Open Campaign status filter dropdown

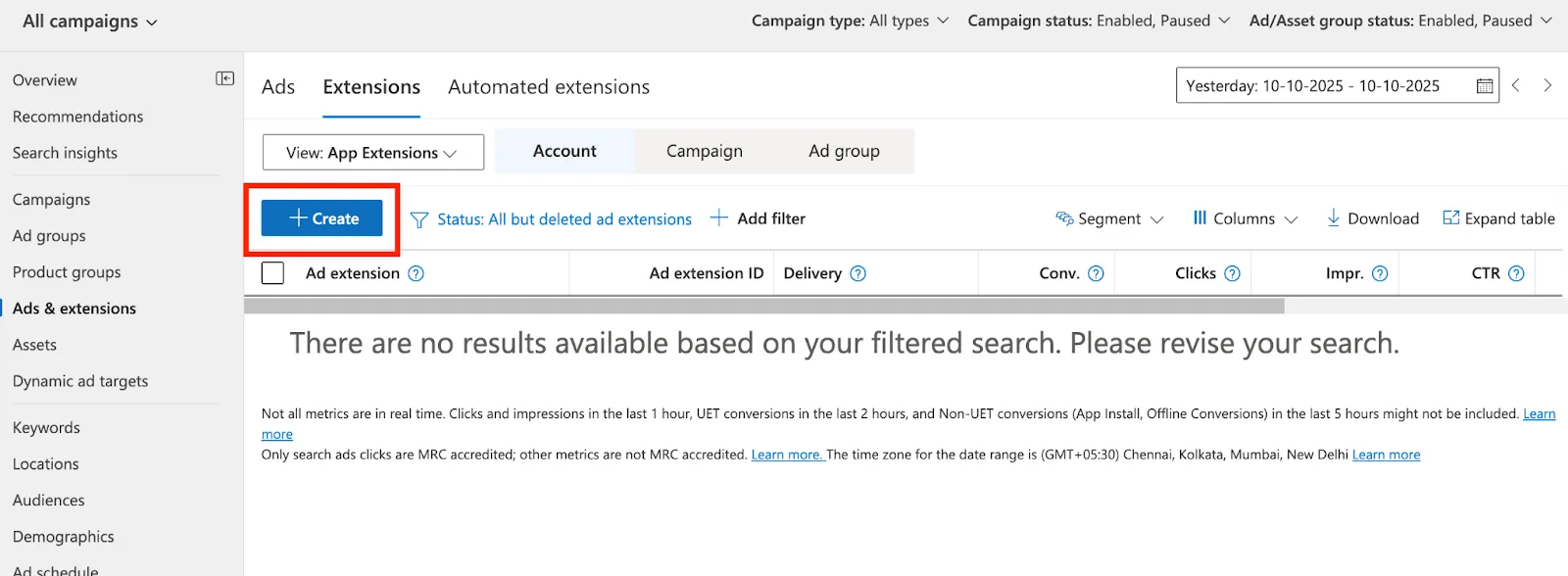[1099, 21]
